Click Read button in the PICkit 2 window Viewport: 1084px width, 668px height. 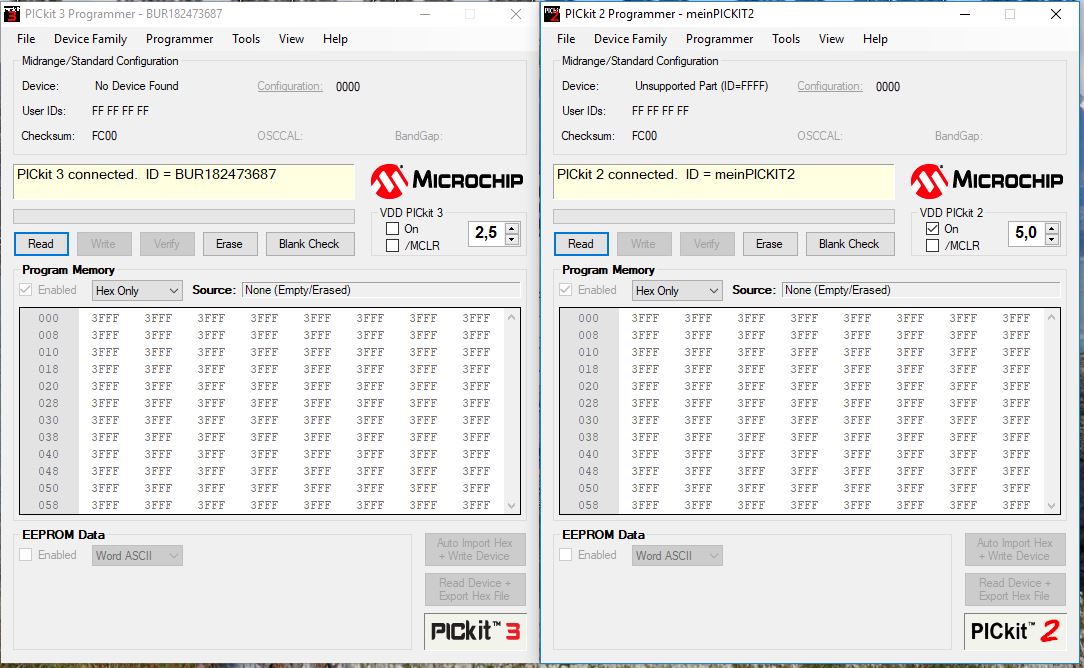click(581, 243)
